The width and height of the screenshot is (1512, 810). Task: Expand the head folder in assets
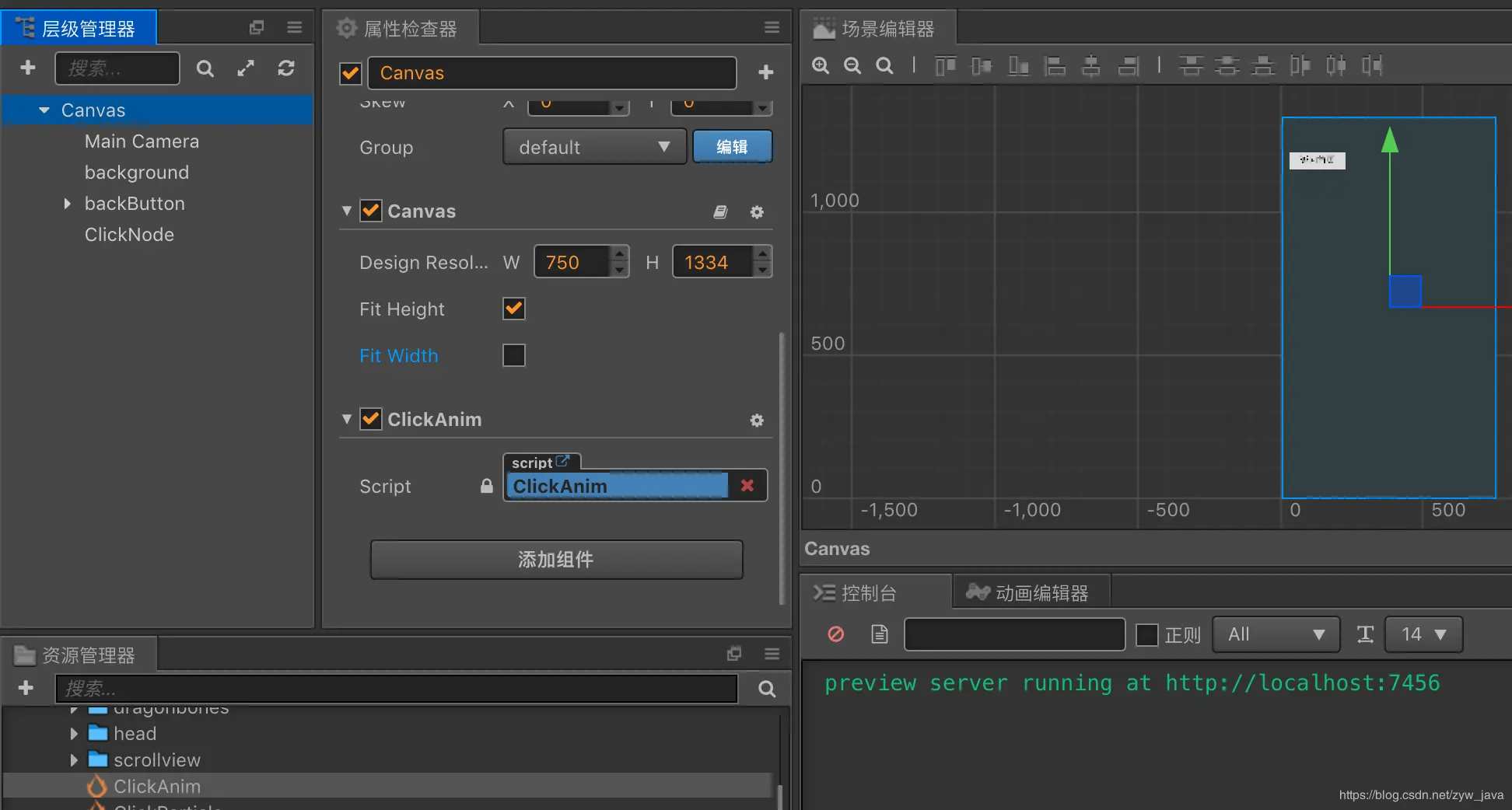tap(74, 734)
